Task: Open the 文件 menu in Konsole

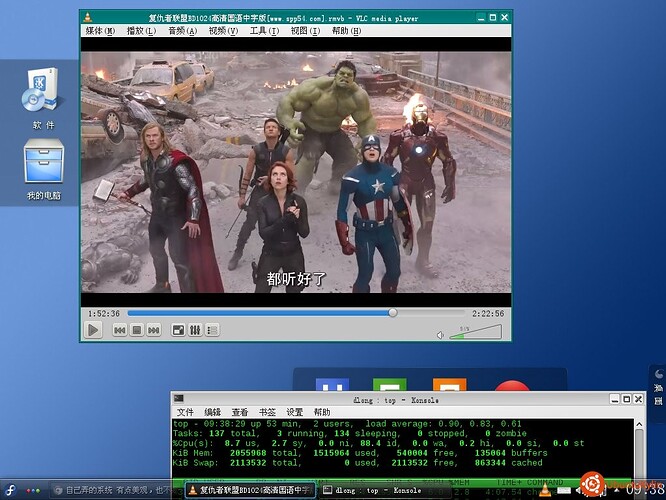Action: tap(185, 412)
